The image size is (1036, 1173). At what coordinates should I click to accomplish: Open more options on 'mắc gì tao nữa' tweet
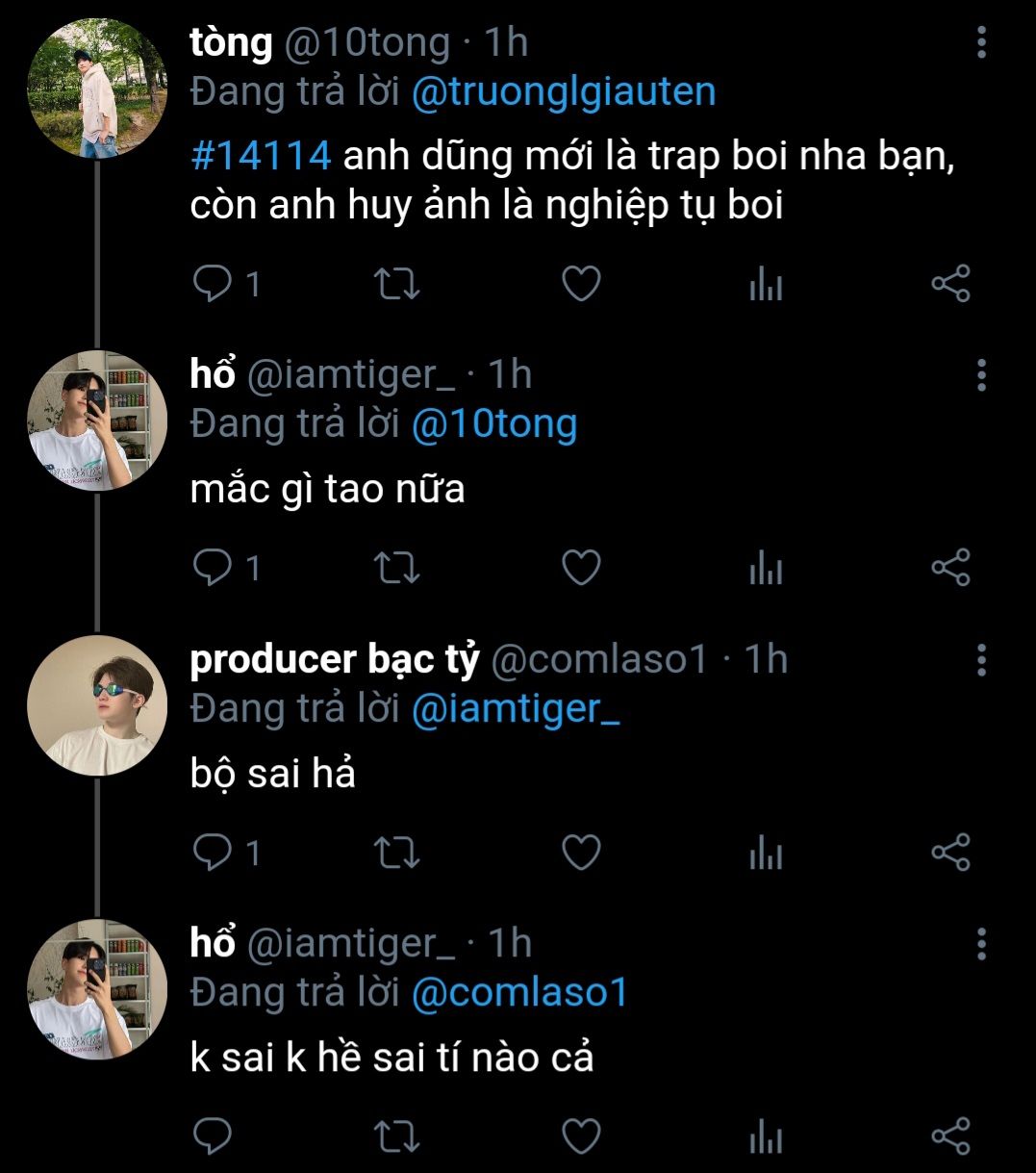click(x=981, y=374)
